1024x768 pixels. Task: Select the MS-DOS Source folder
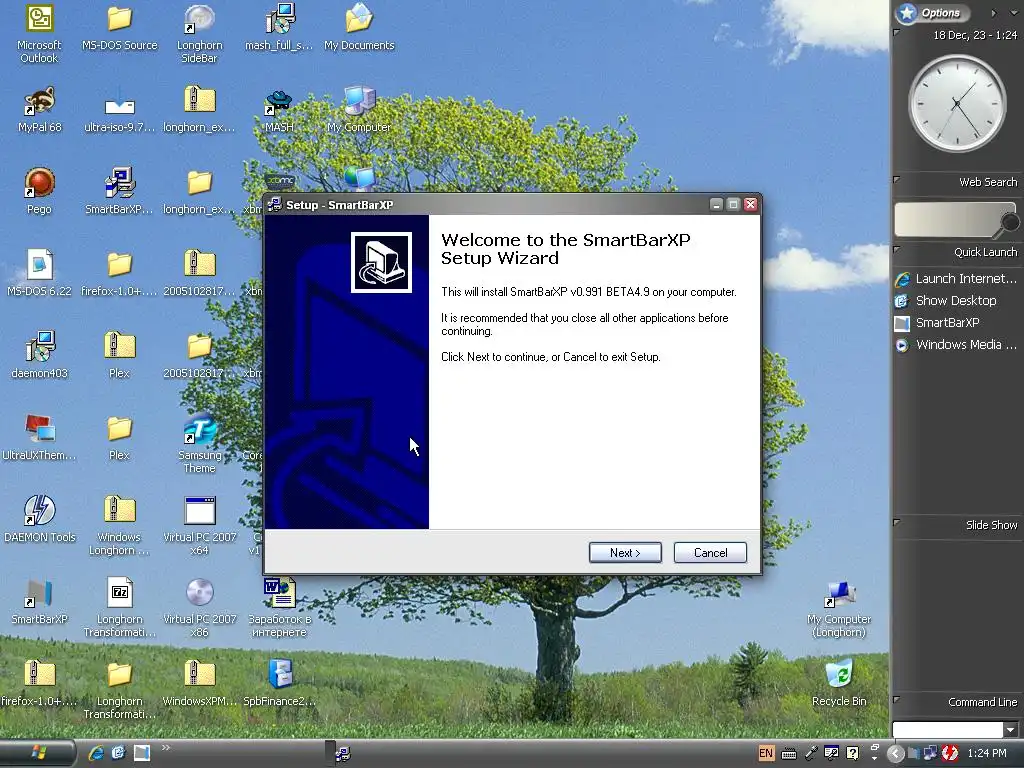pyautogui.click(x=120, y=29)
